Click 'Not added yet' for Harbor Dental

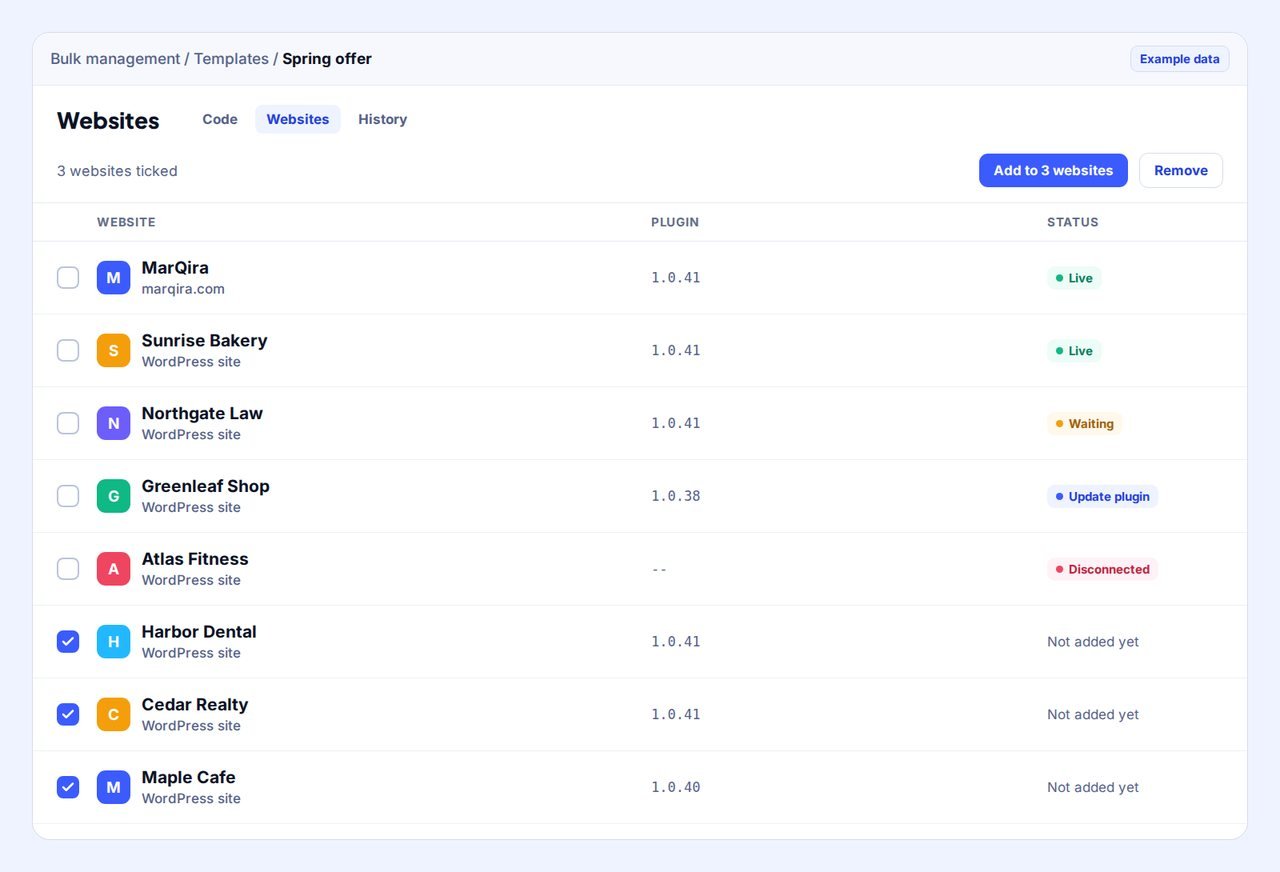[x=1093, y=642]
